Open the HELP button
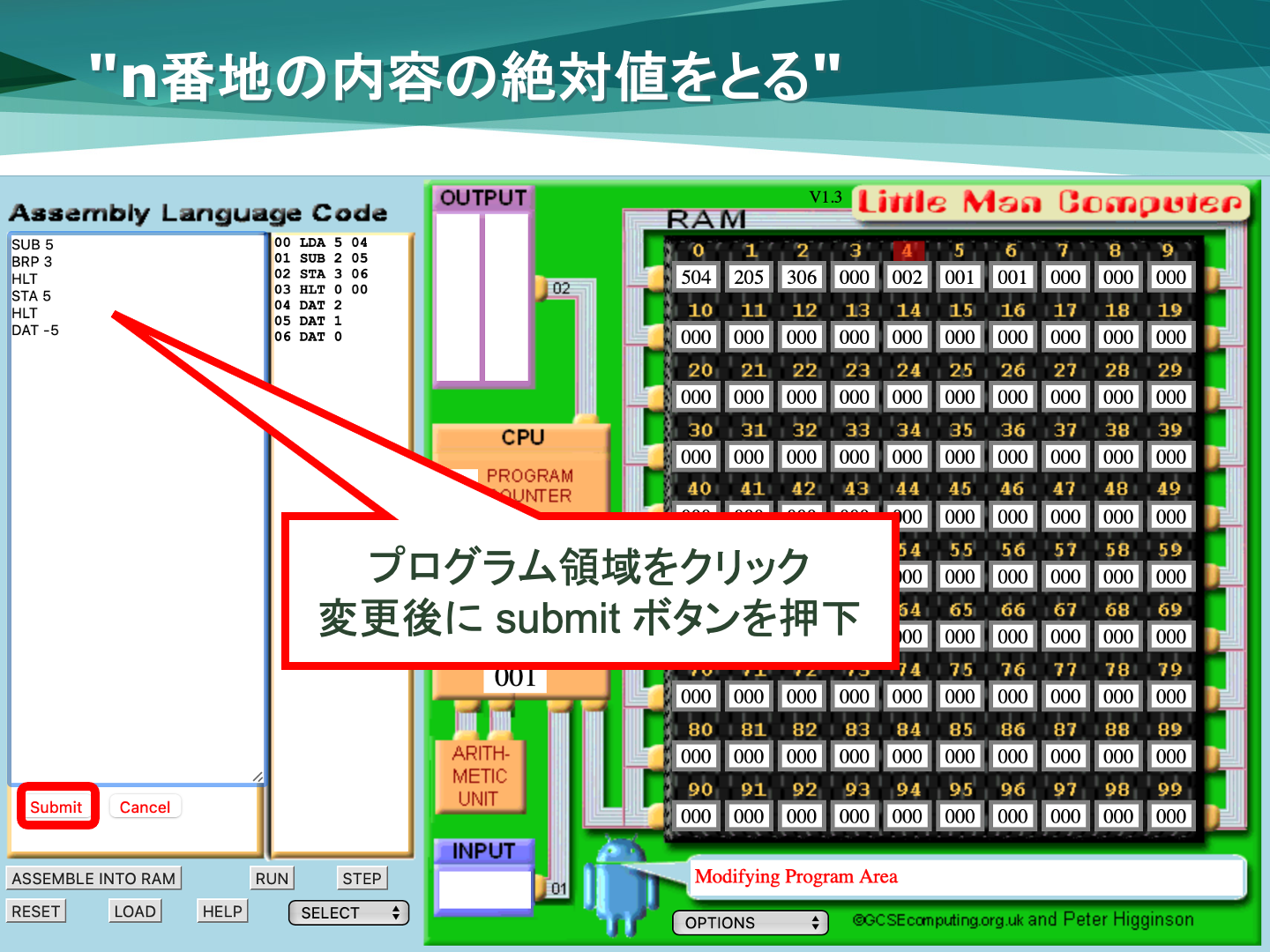This screenshot has width=1270, height=952. (x=222, y=911)
